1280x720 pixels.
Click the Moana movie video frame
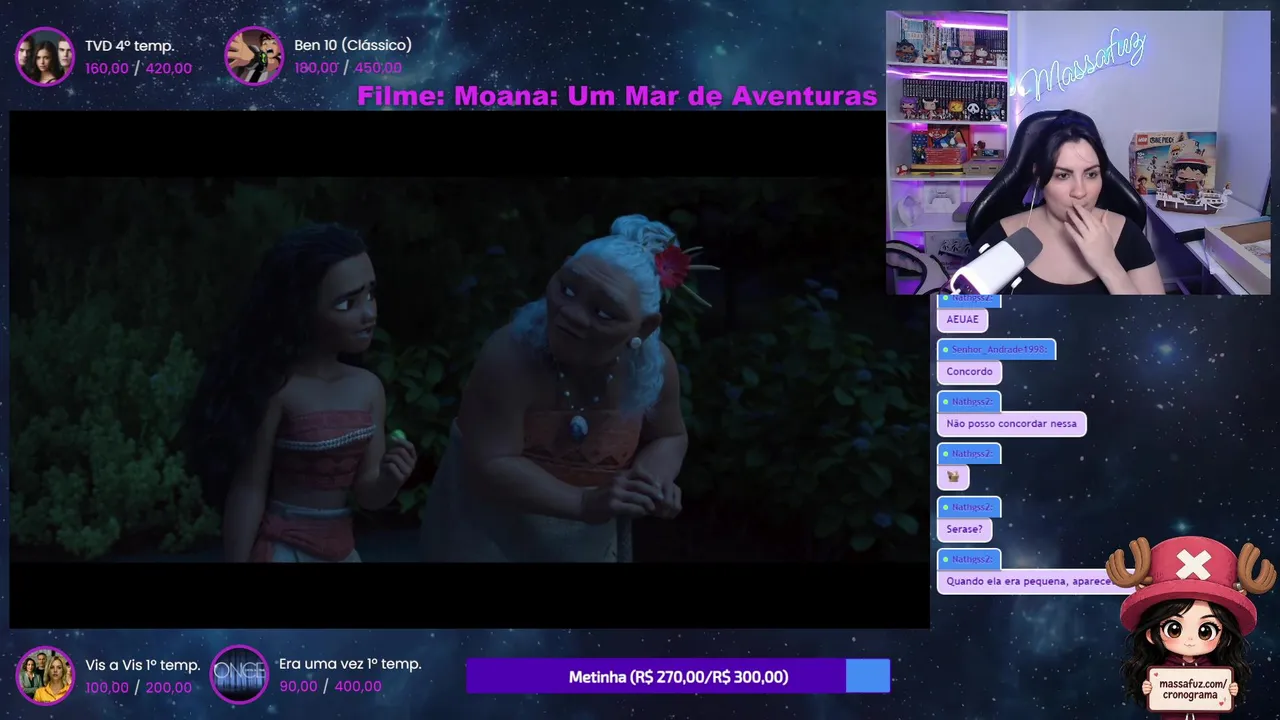(469, 369)
